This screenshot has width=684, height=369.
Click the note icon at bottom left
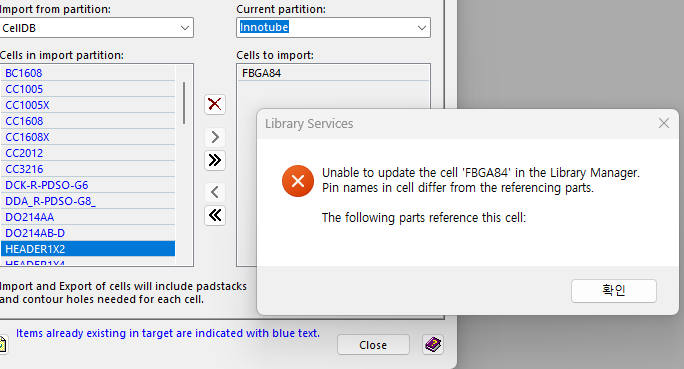(3, 344)
